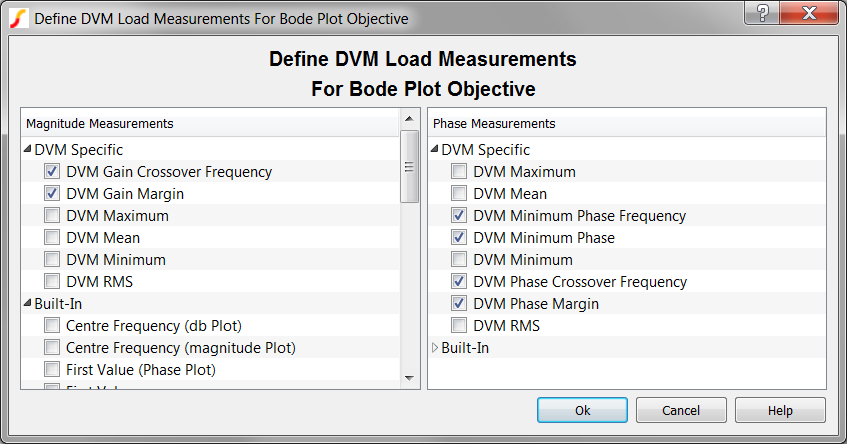Check First Value (Phase Plot) checkbox
847x444 pixels.
click(52, 370)
